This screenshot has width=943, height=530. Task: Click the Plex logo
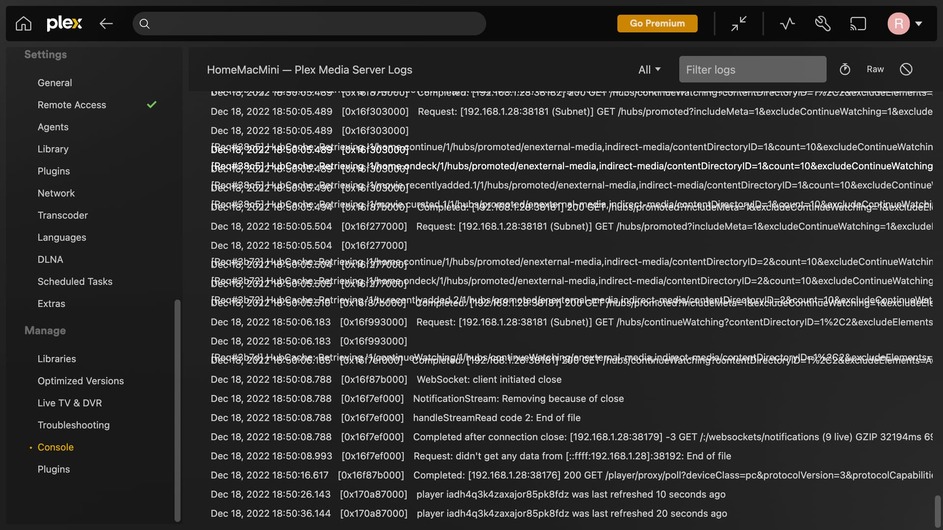[64, 23]
